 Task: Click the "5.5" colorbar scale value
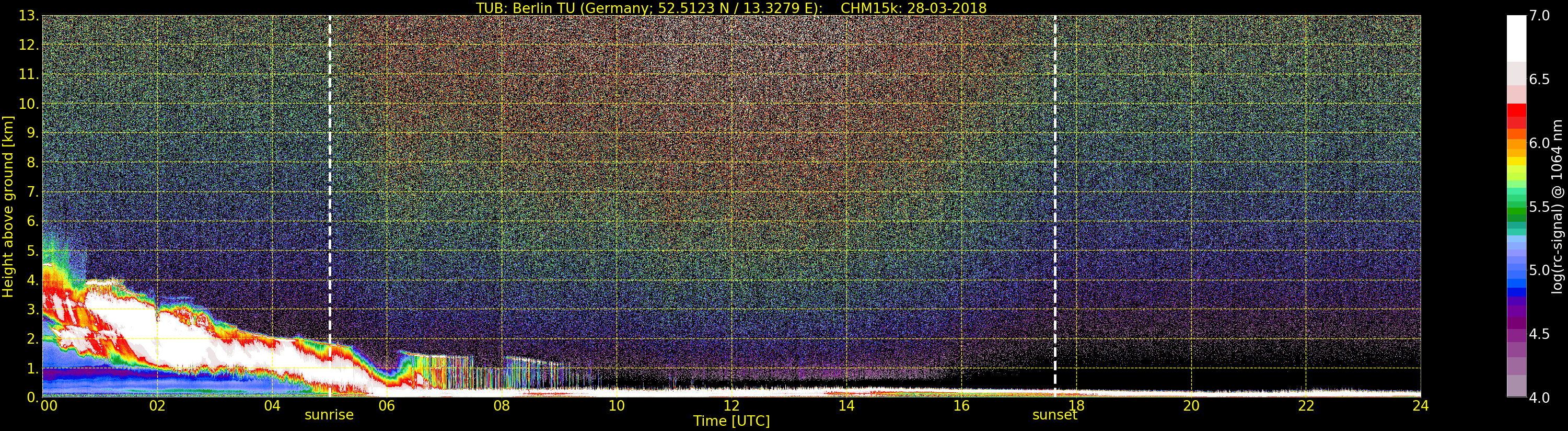1539,207
